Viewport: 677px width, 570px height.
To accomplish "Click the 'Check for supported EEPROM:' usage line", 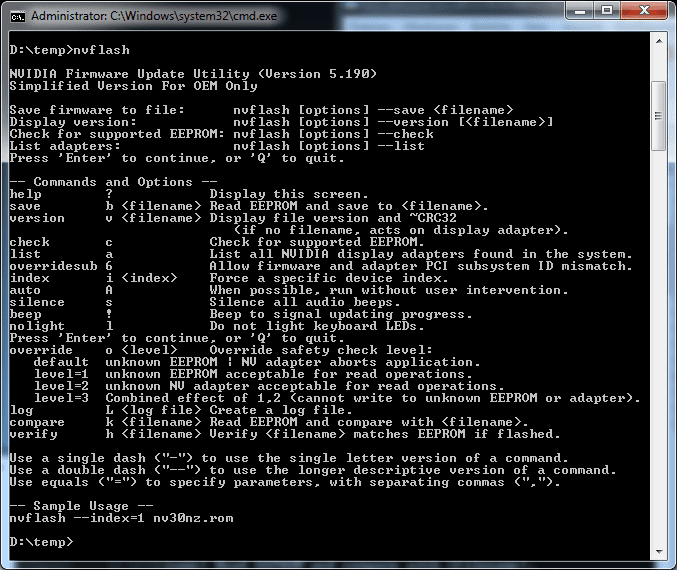I will 221,134.
